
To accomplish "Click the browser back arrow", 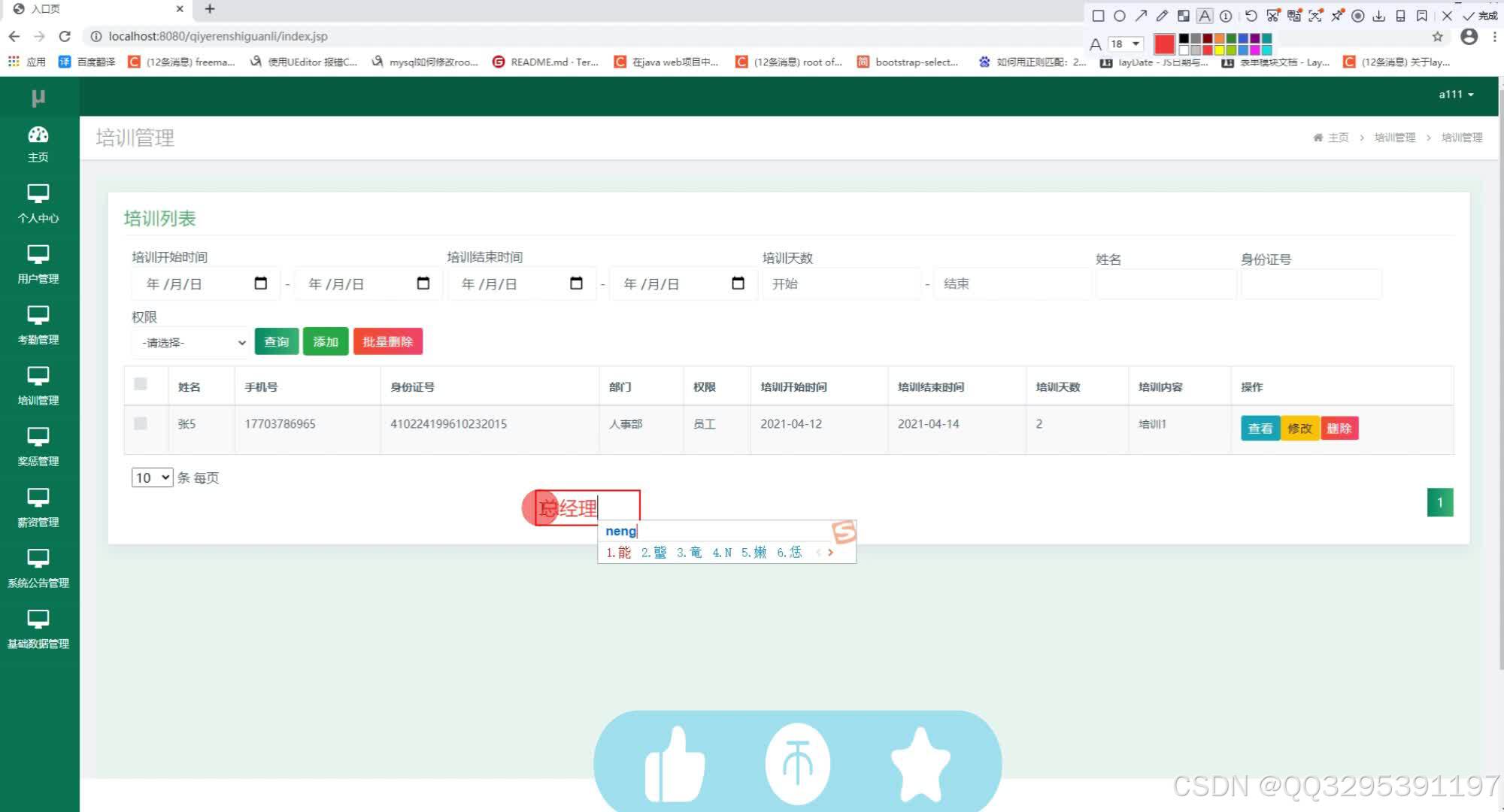I will click(14, 36).
